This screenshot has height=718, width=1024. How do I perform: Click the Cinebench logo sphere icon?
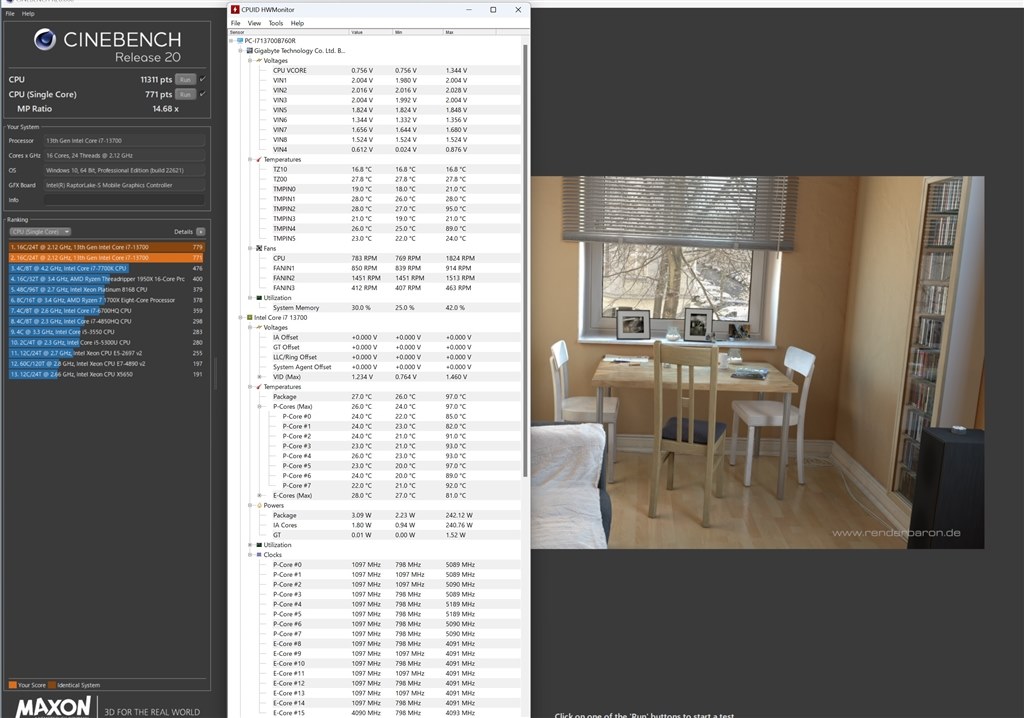pyautogui.click(x=45, y=40)
